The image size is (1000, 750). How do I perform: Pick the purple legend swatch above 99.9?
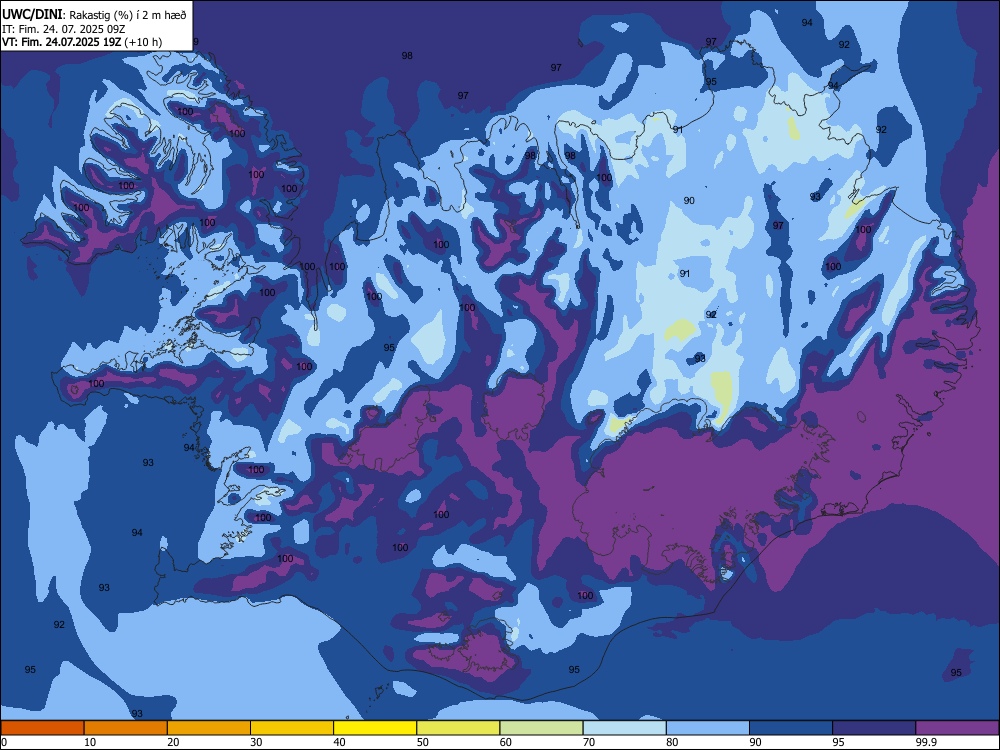click(x=957, y=728)
